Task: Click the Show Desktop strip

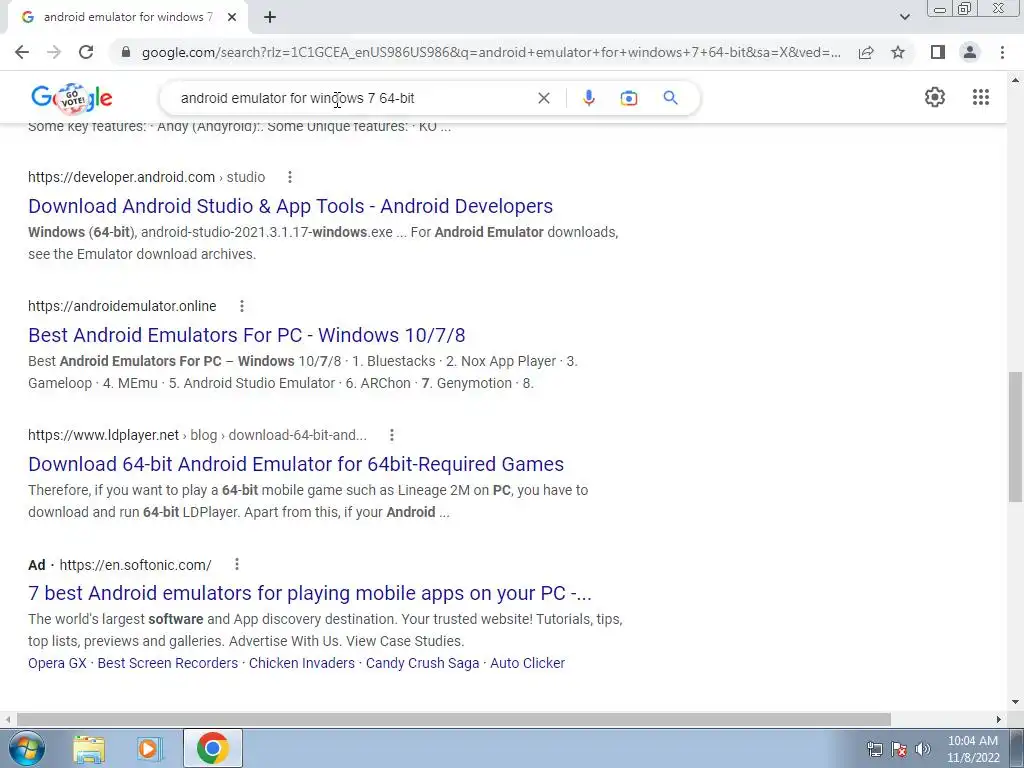Action: point(1016,748)
